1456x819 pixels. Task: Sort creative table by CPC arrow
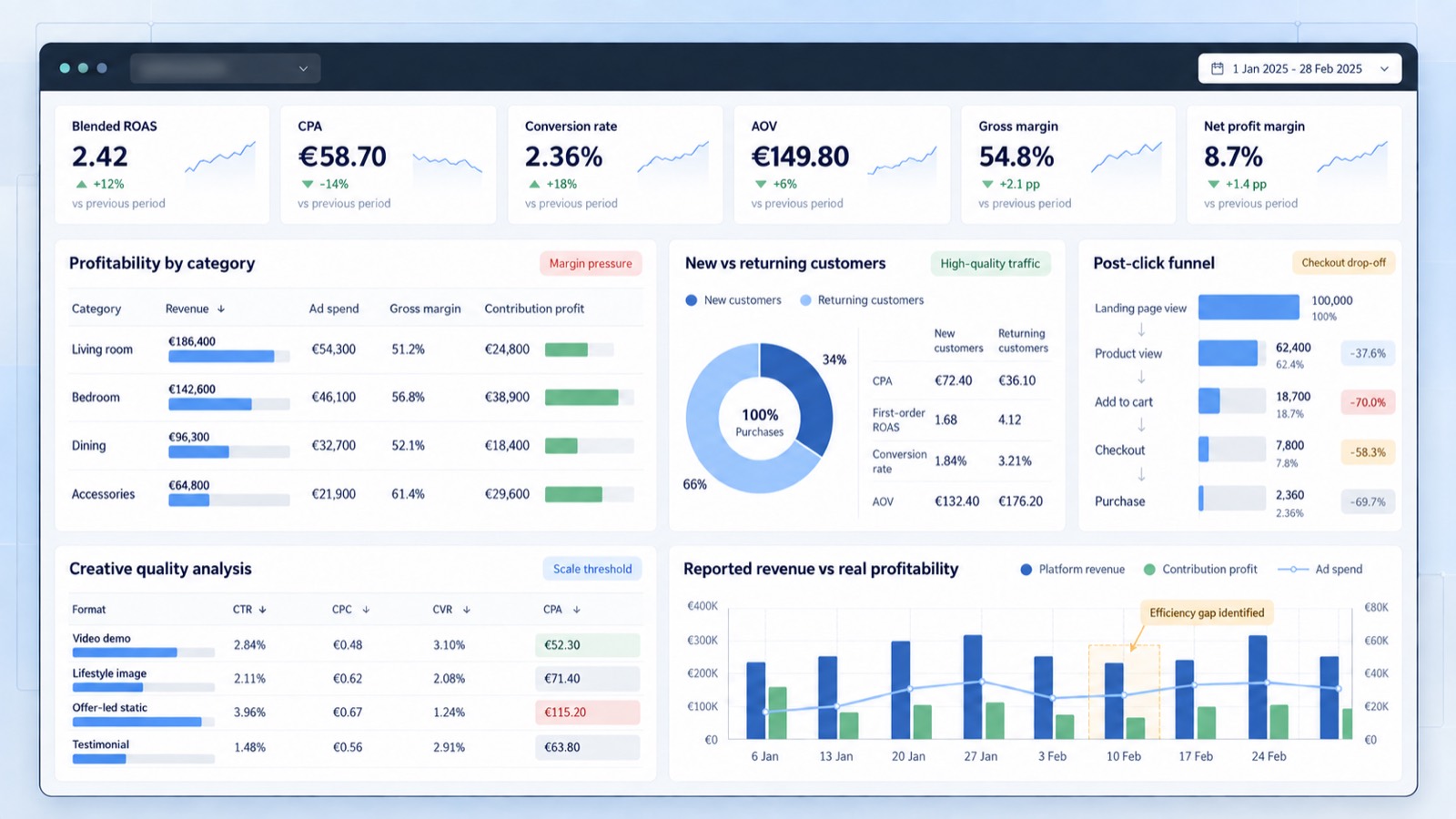coord(366,610)
